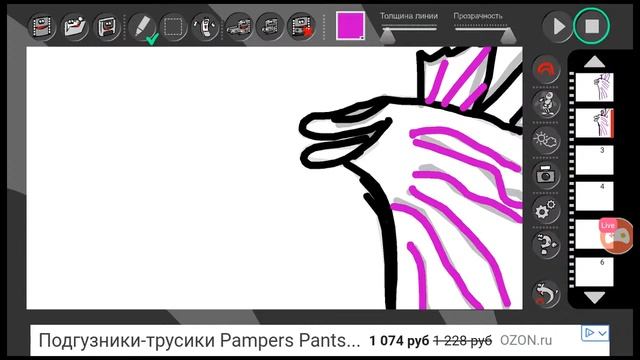Select frame 6 thumbnail
The image size is (640, 360).
tap(594, 272)
